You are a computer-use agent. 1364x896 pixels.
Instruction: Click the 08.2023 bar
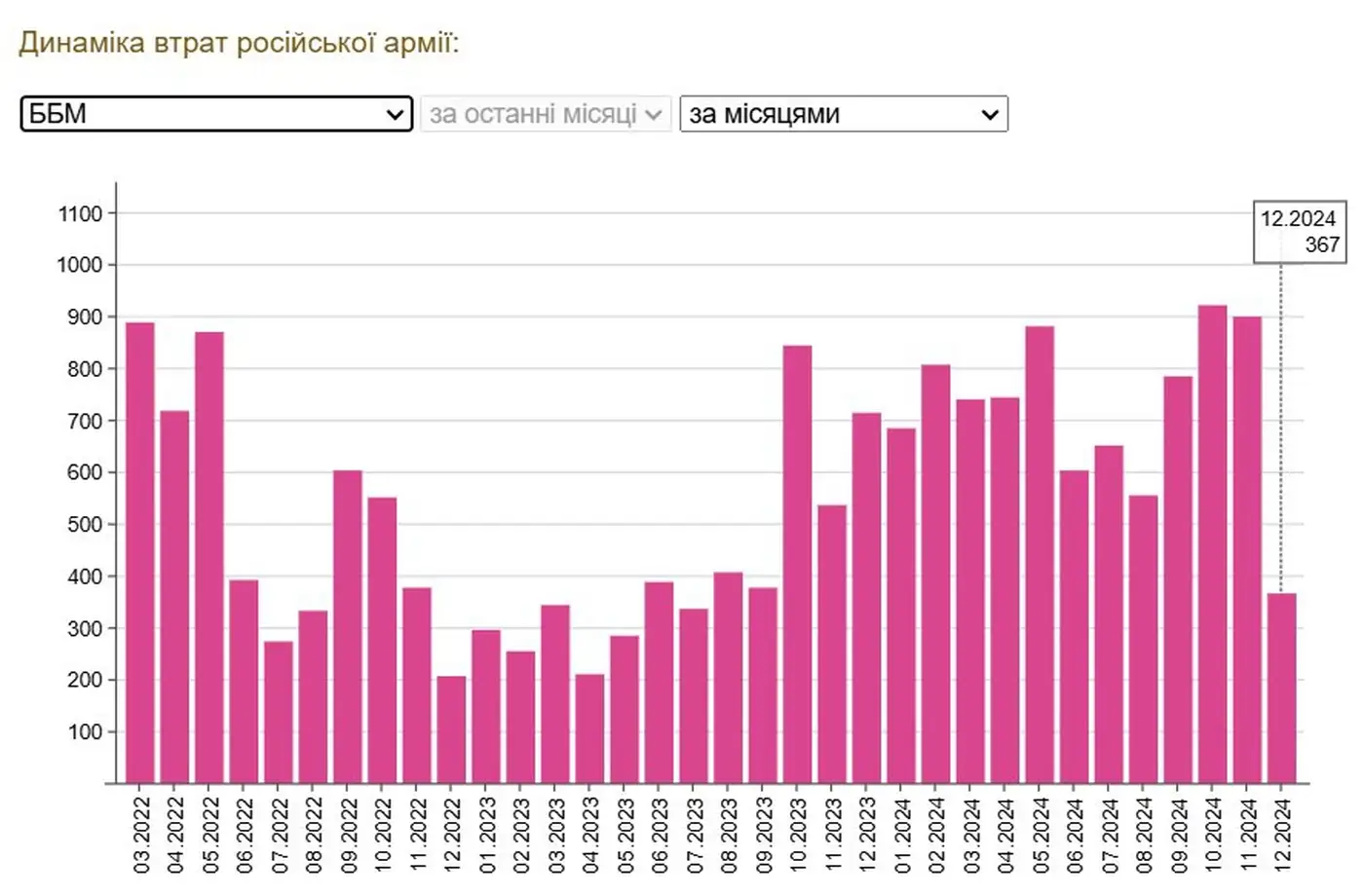click(x=728, y=677)
